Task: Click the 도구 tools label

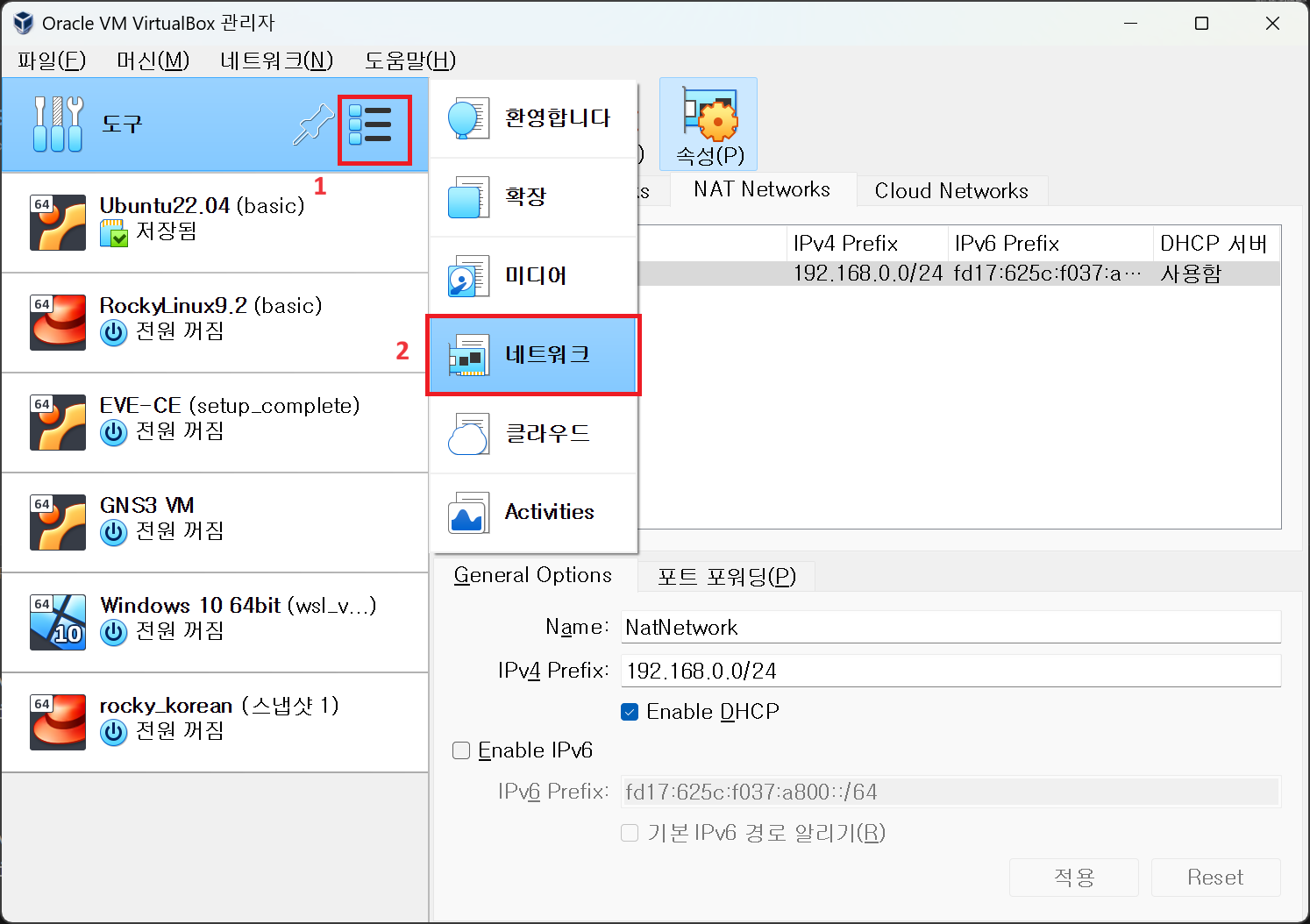Action: [122, 124]
